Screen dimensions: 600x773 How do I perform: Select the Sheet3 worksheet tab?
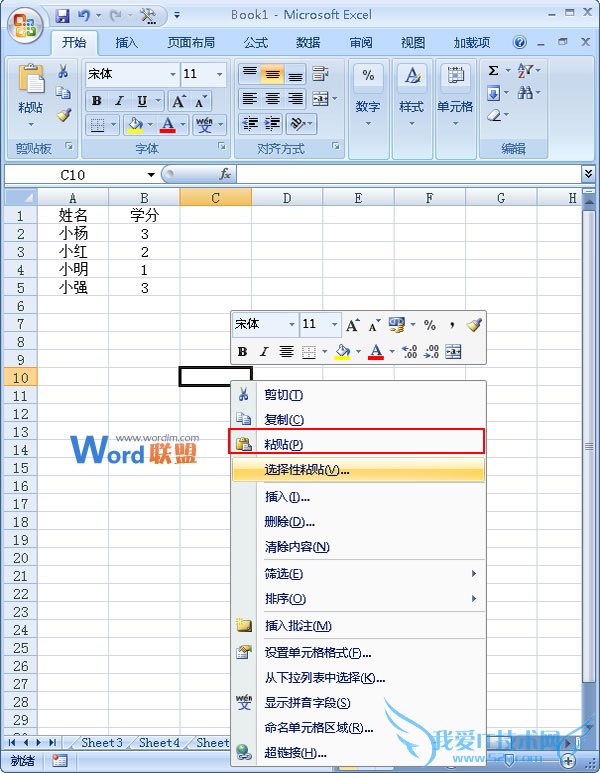coord(102,742)
